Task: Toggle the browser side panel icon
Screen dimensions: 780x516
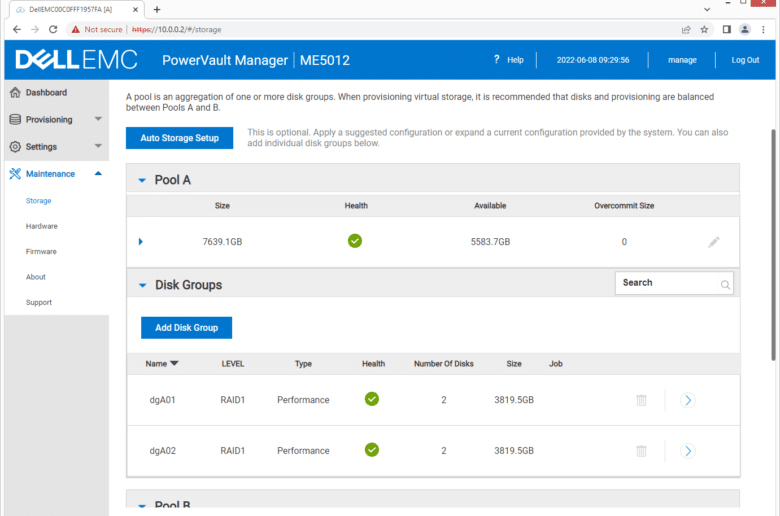Action: pos(726,29)
